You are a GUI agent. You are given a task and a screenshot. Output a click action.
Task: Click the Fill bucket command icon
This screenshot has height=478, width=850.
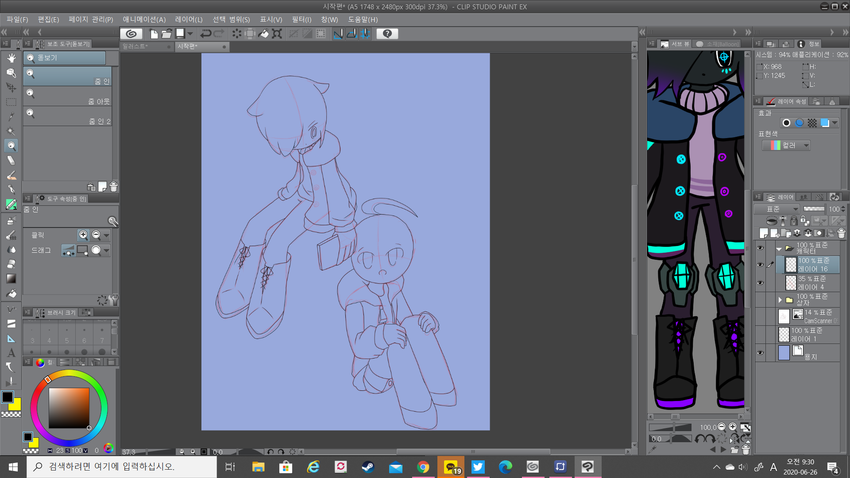pyautogui.click(x=263, y=34)
